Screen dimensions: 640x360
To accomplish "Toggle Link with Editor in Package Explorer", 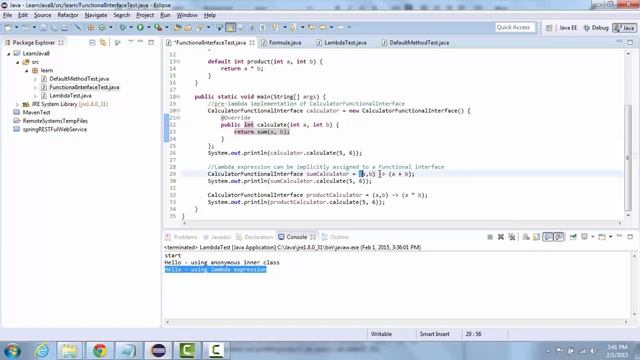I will click(103, 42).
